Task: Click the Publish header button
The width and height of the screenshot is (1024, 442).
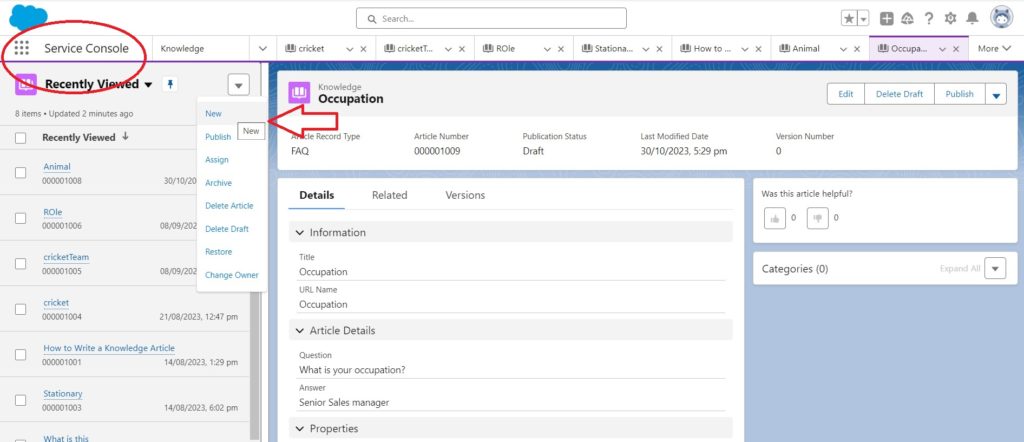Action: click(x=959, y=94)
